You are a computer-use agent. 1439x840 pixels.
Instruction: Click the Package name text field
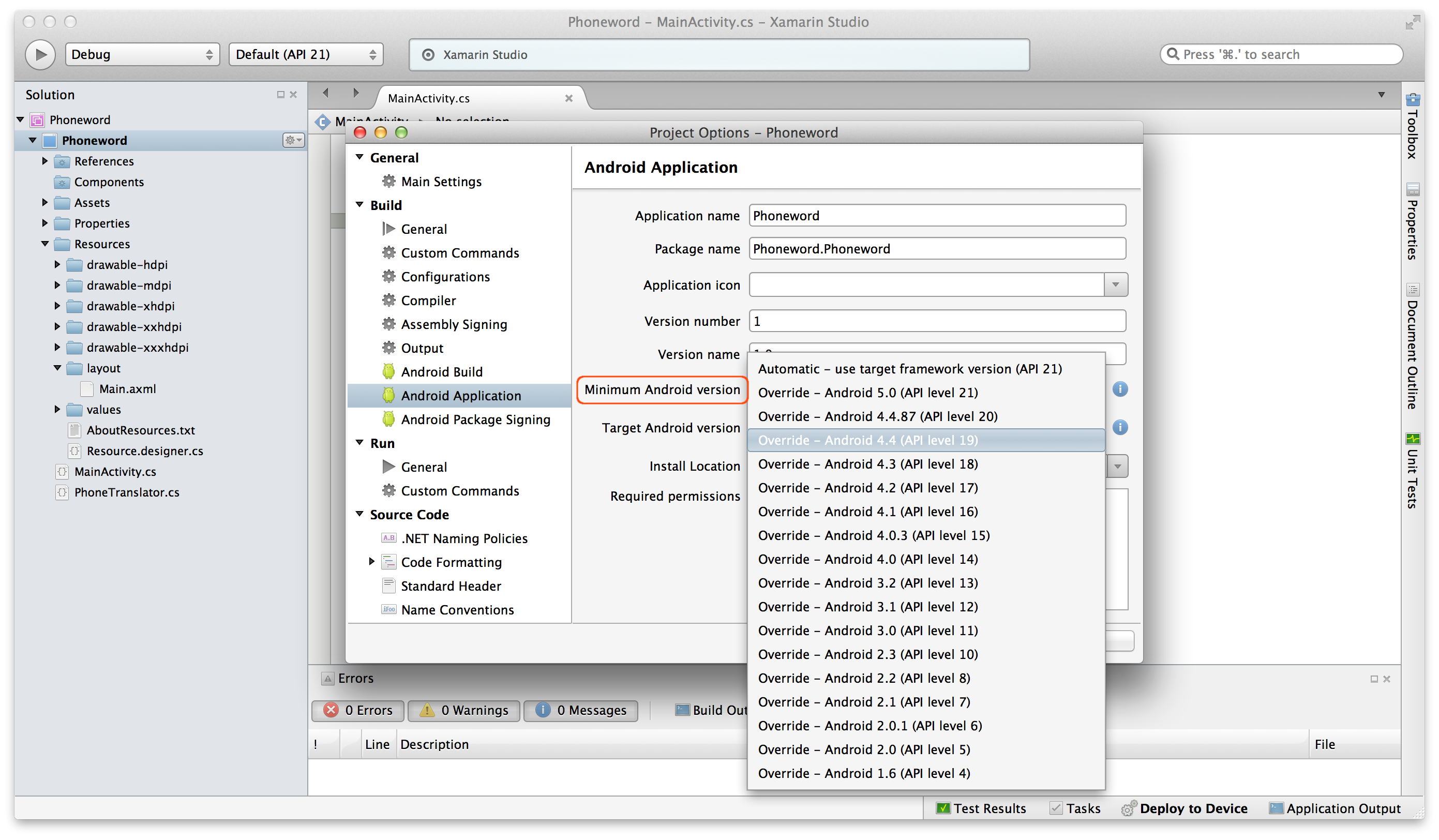pyautogui.click(x=937, y=248)
